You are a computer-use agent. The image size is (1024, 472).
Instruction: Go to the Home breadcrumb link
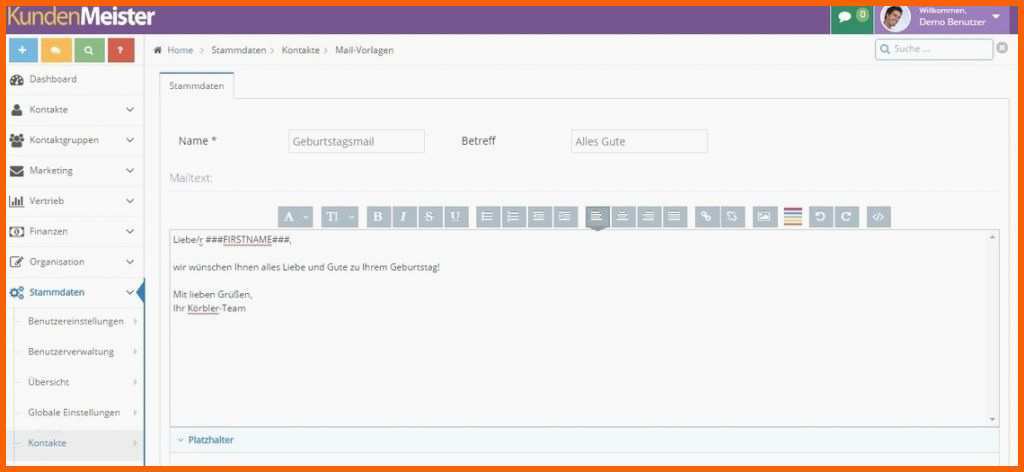point(180,50)
